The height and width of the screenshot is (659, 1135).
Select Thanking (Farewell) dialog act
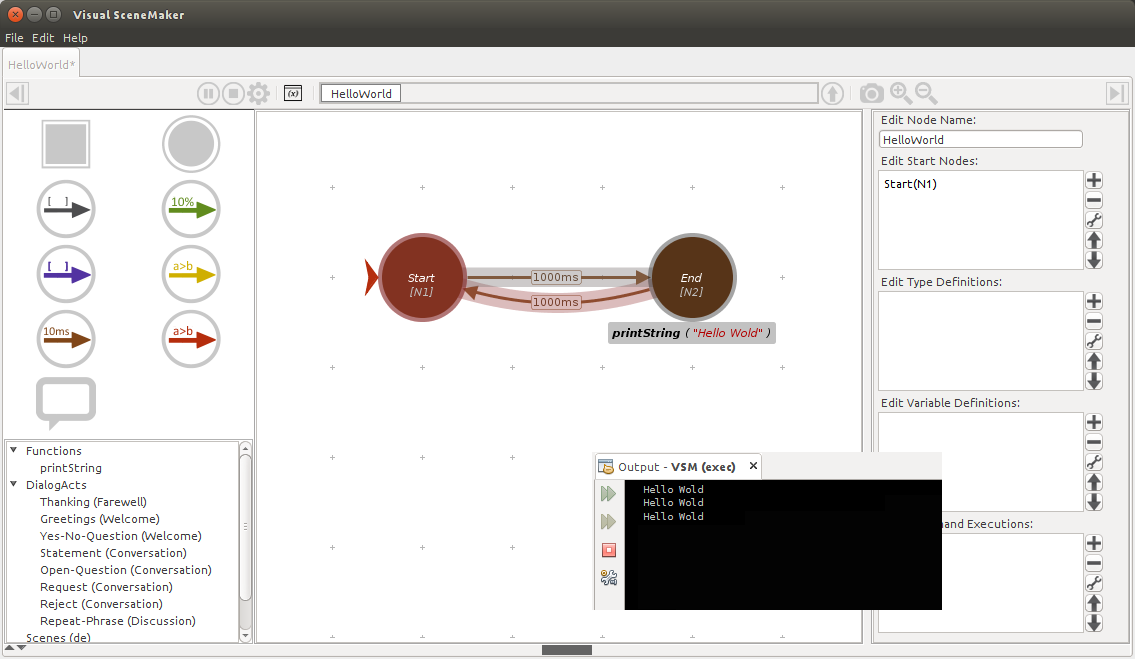(x=93, y=502)
